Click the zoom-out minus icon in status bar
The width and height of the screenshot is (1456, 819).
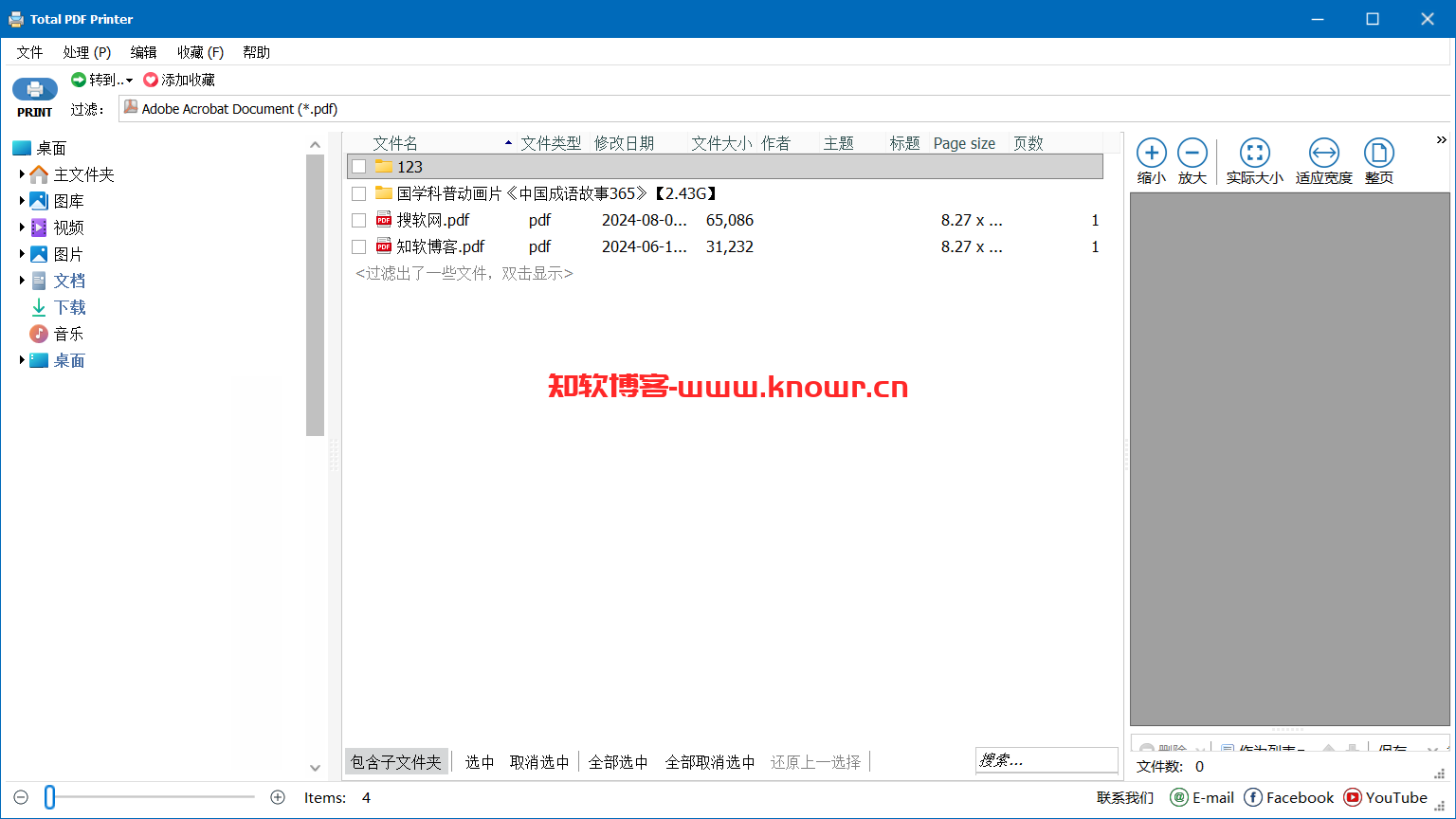pyautogui.click(x=21, y=798)
